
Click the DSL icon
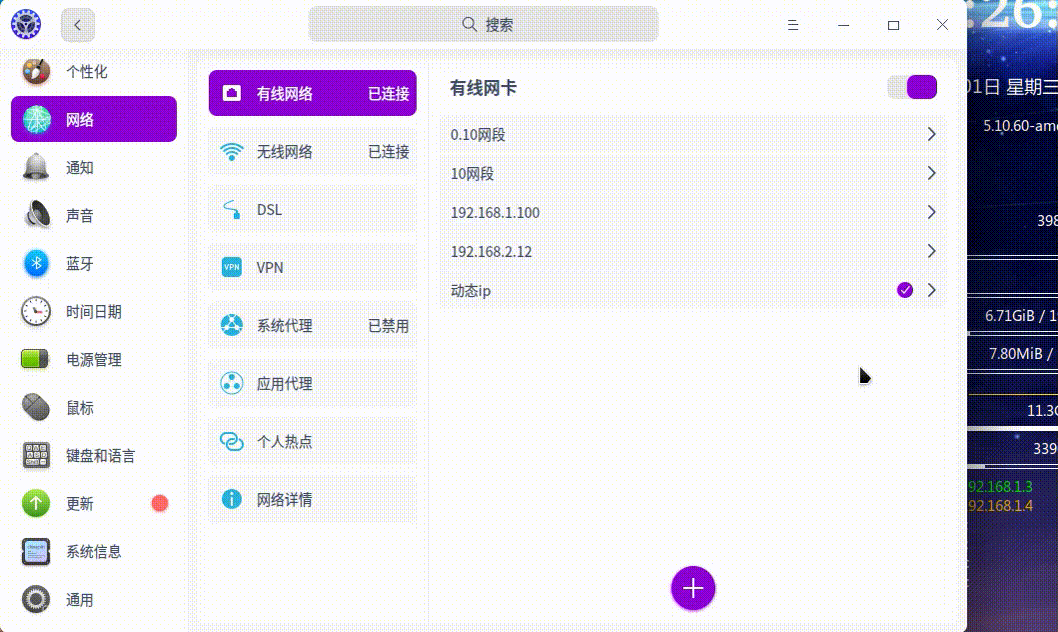(232, 210)
